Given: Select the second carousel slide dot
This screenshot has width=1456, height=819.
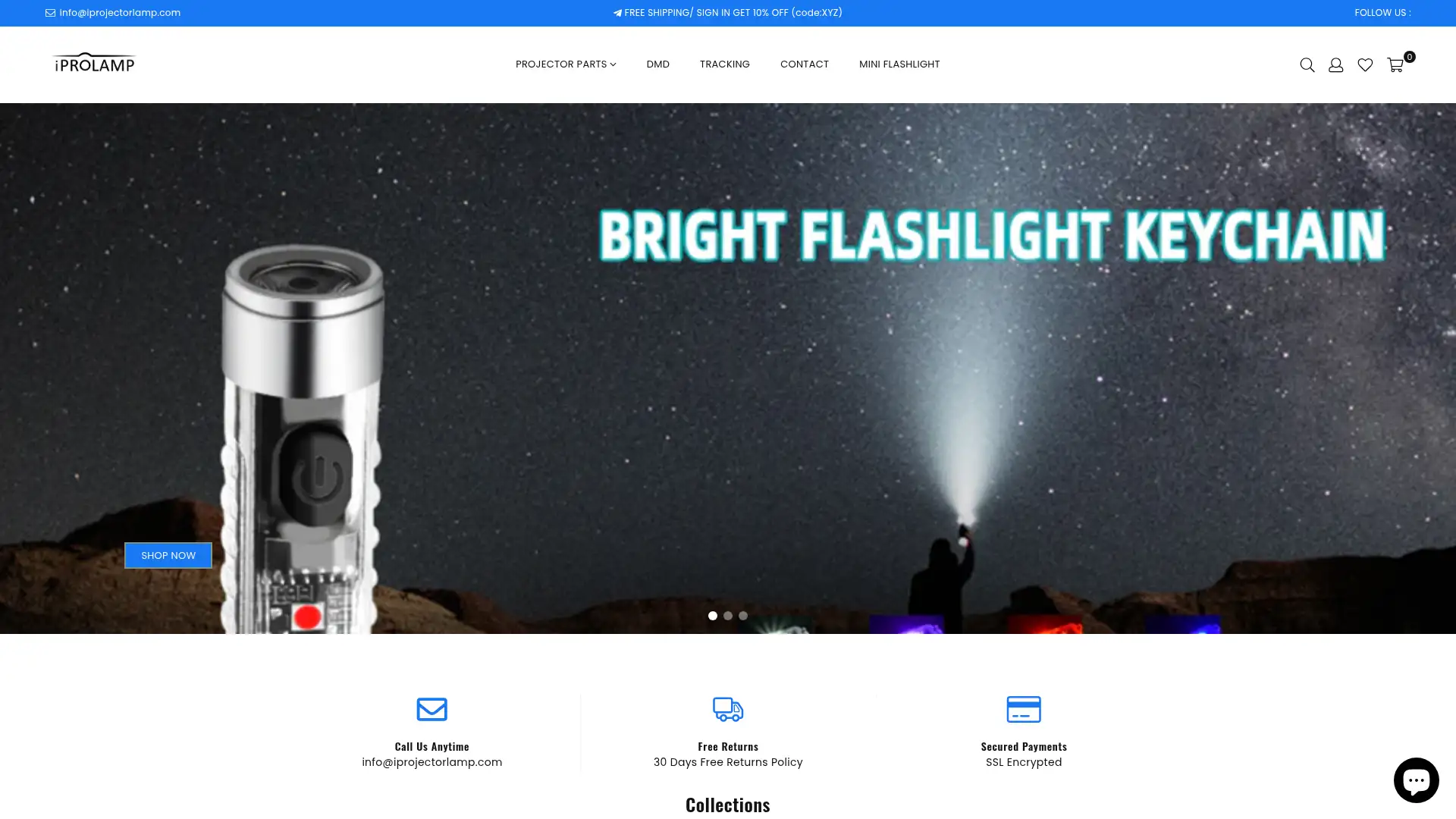Looking at the screenshot, I should click(x=728, y=616).
